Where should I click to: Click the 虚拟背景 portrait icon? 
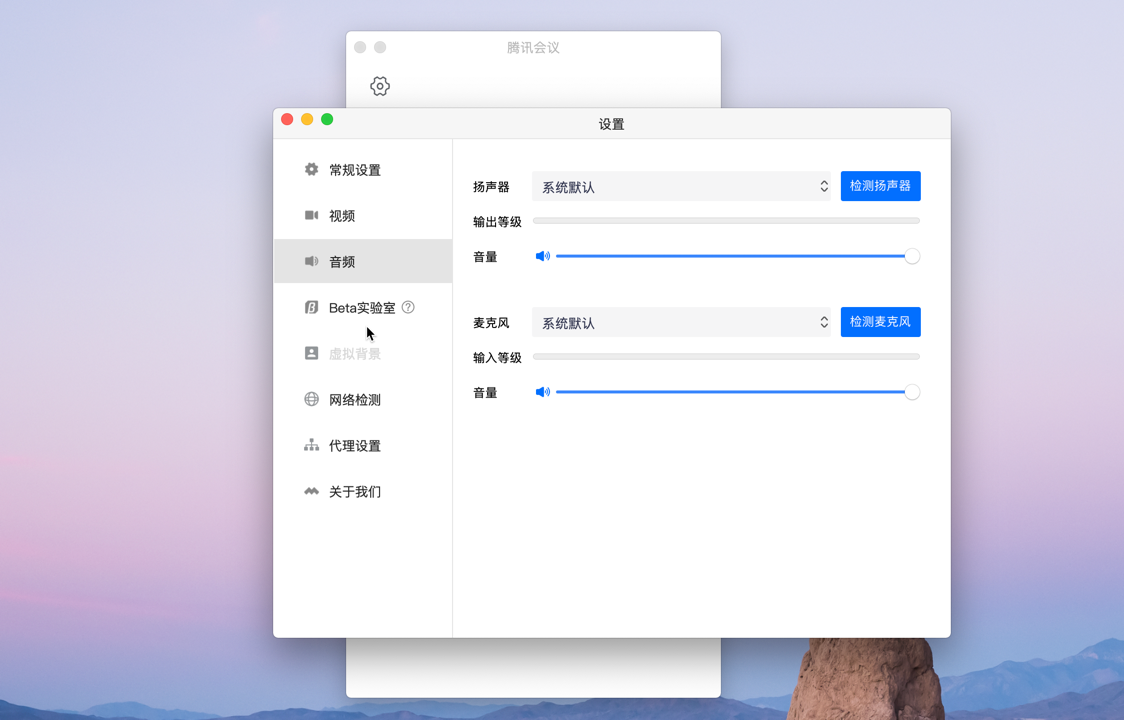tap(311, 353)
